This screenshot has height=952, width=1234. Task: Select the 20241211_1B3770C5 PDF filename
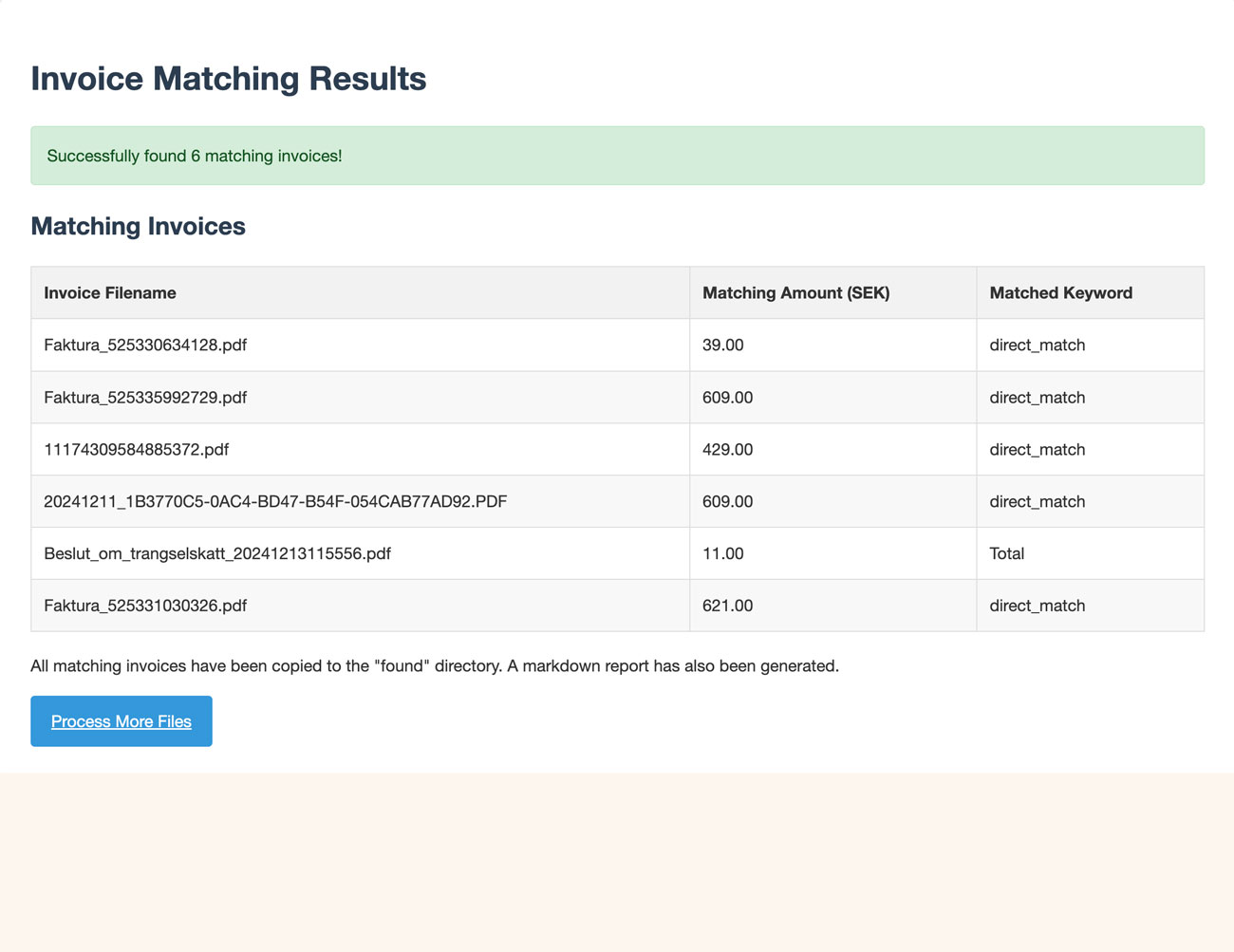tap(275, 502)
